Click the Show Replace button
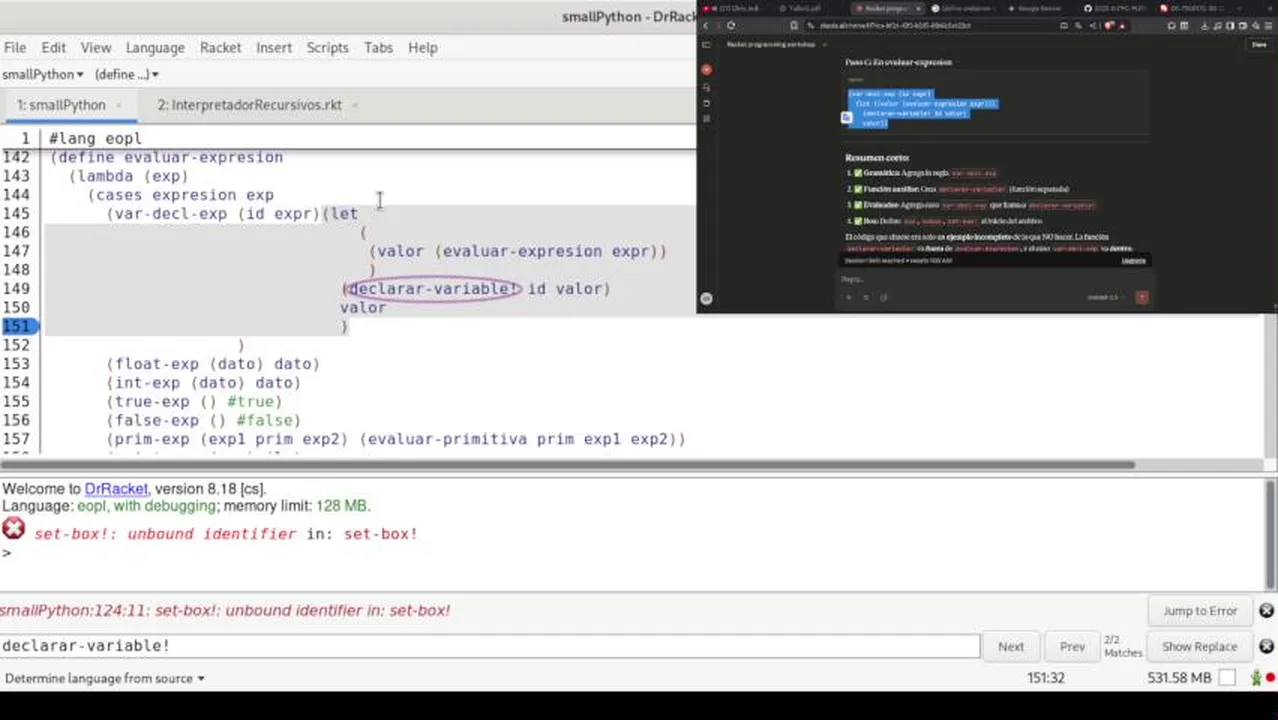 (x=1199, y=646)
